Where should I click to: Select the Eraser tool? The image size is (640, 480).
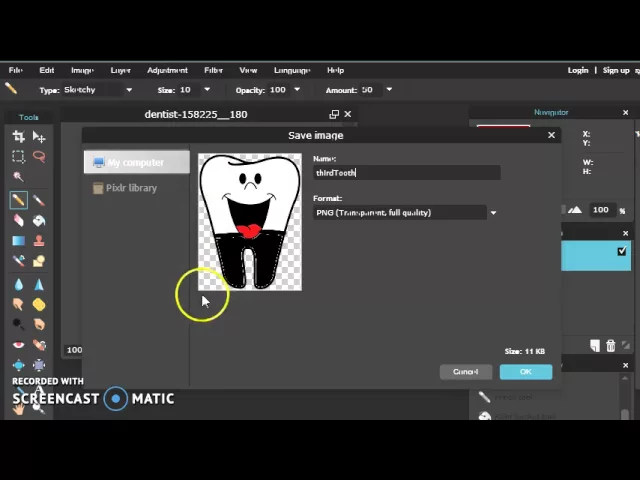[18, 221]
